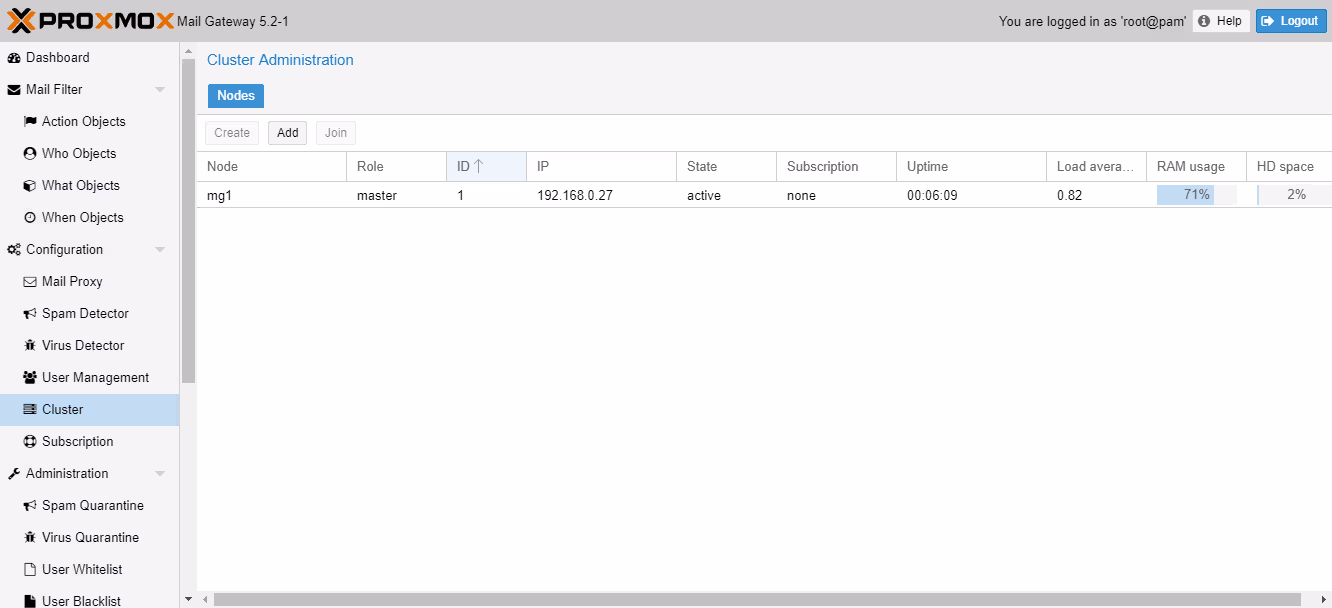Screen dimensions: 1332x608
Task: Click the Virus Detector bug icon
Action: (30, 346)
